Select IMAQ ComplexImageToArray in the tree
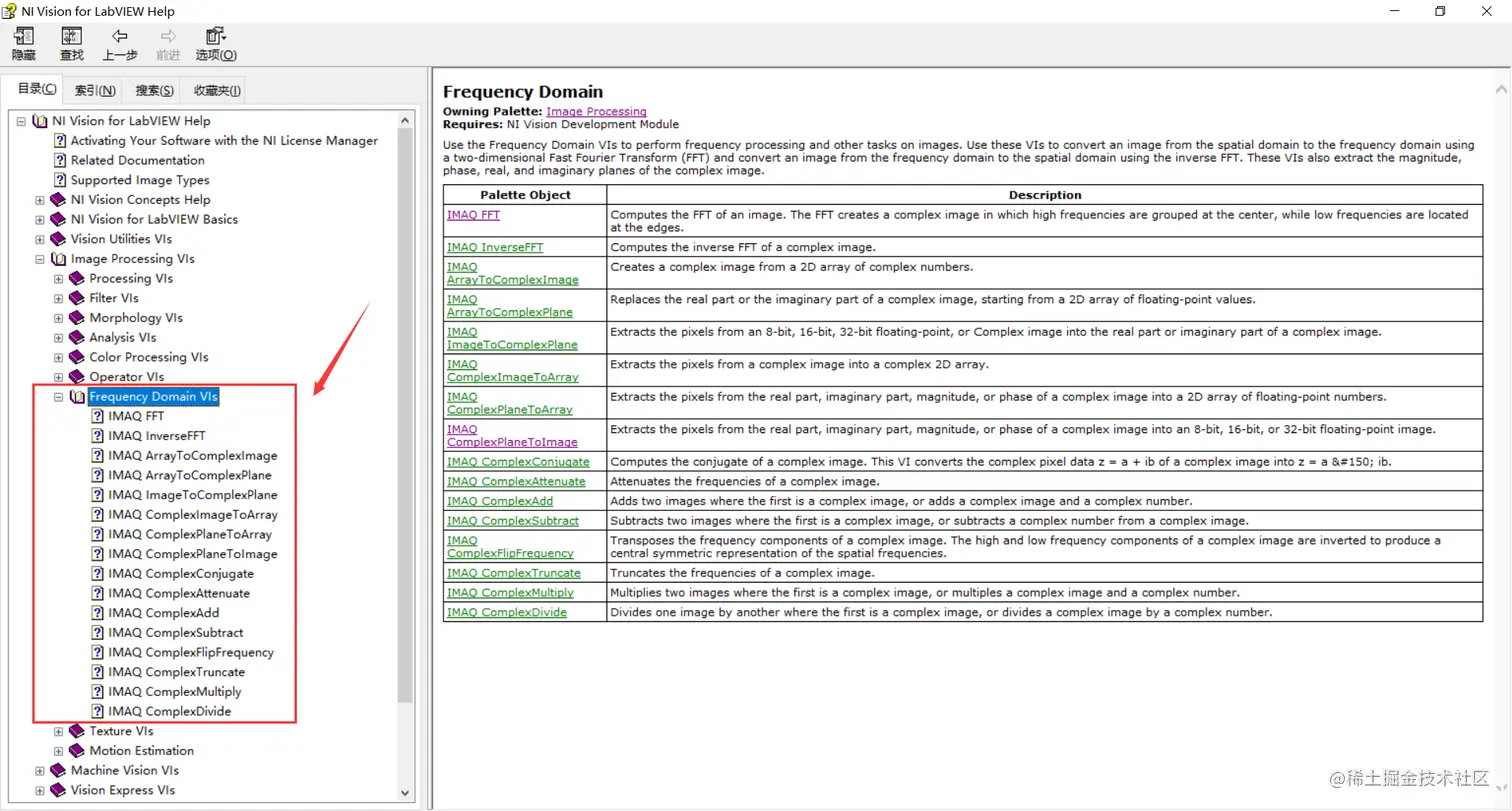The height and width of the screenshot is (811, 1512). point(193,515)
